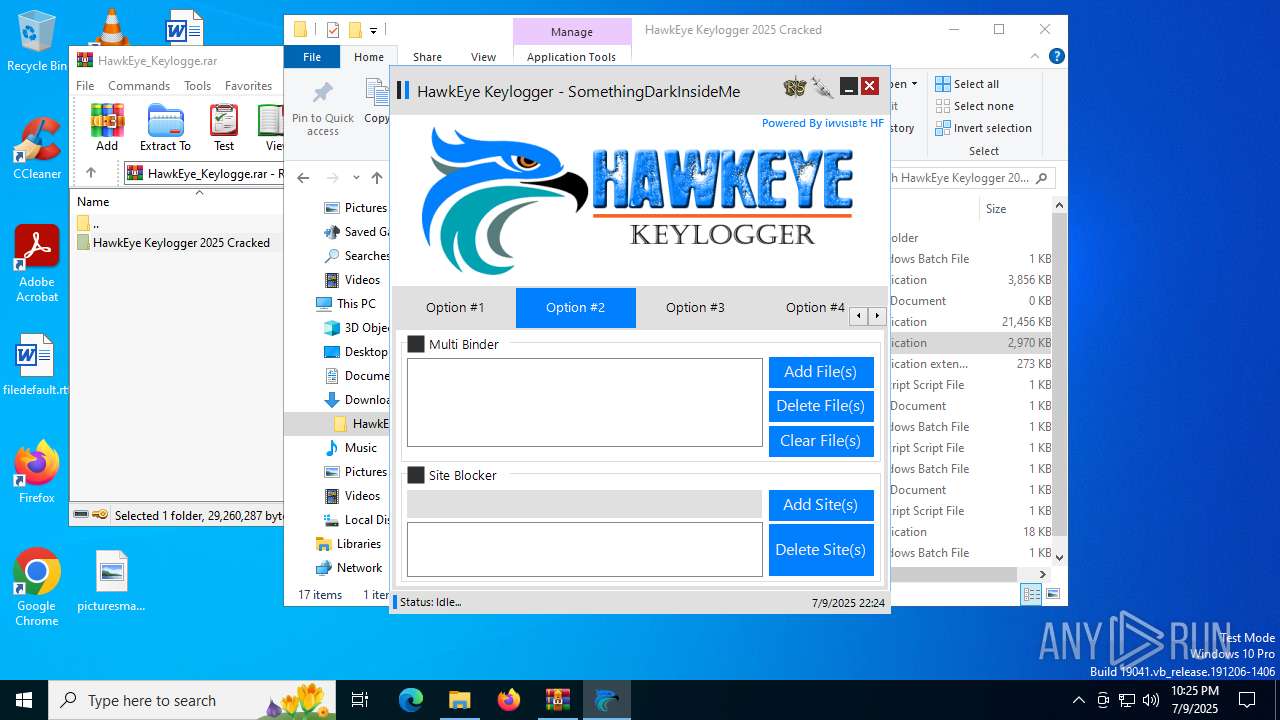Open volume control in system tray

[1151, 700]
